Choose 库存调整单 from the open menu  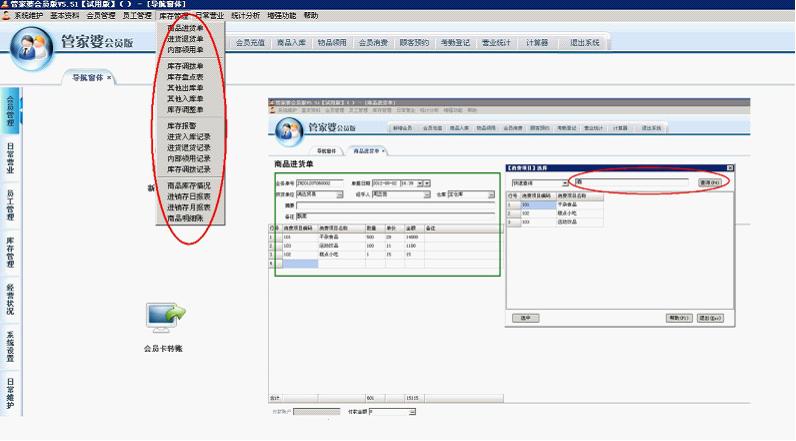point(185,110)
